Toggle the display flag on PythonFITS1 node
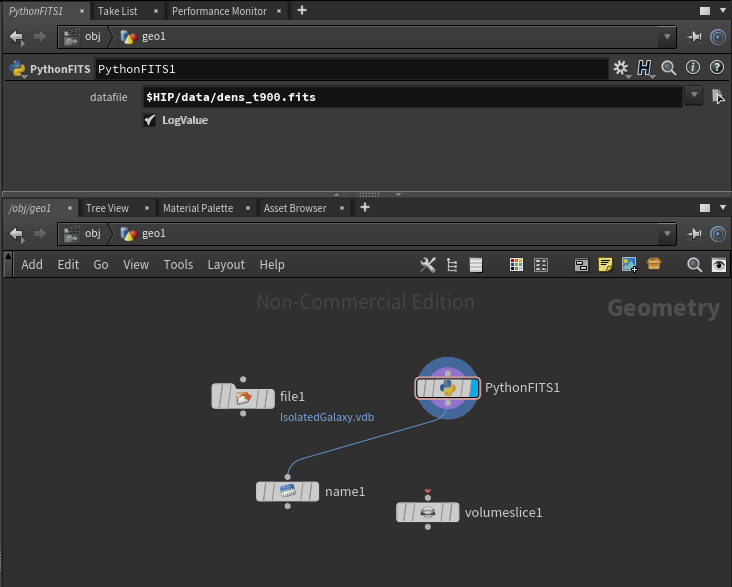This screenshot has width=732, height=587. tap(472, 388)
